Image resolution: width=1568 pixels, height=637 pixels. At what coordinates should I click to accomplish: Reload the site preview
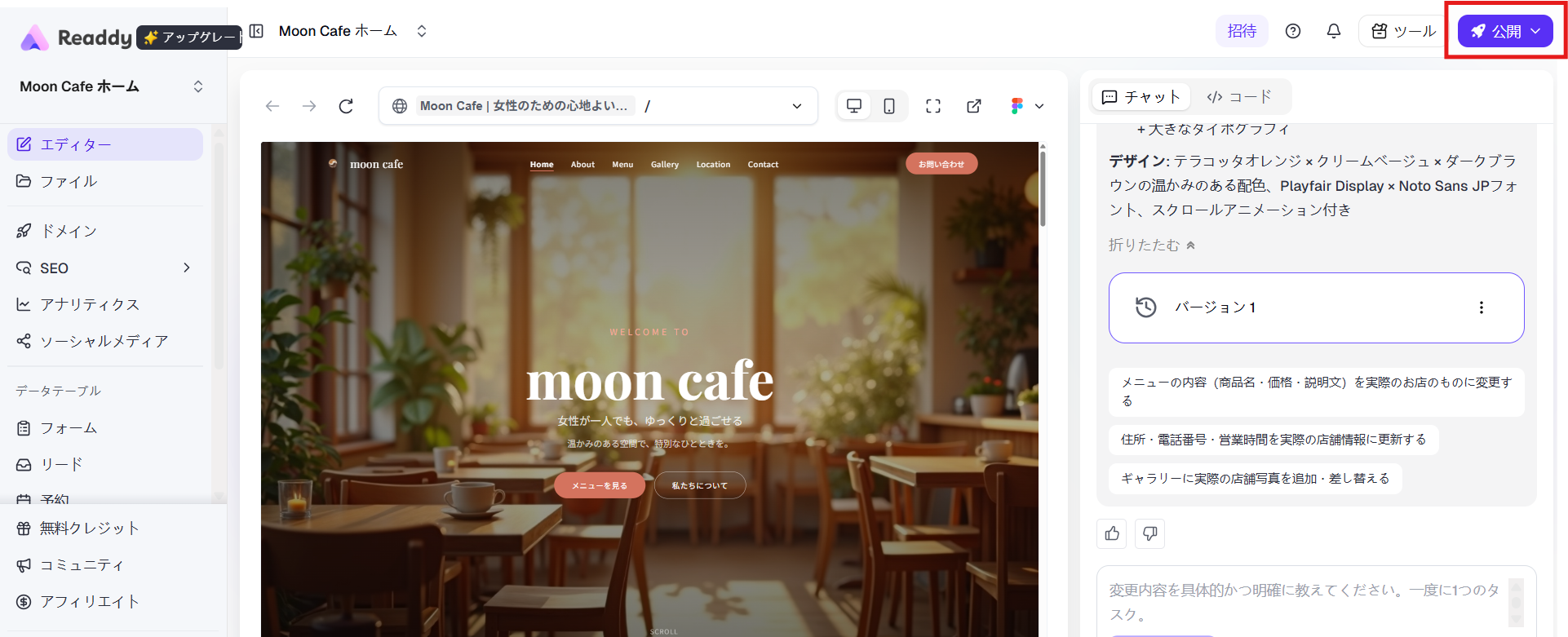(x=346, y=106)
